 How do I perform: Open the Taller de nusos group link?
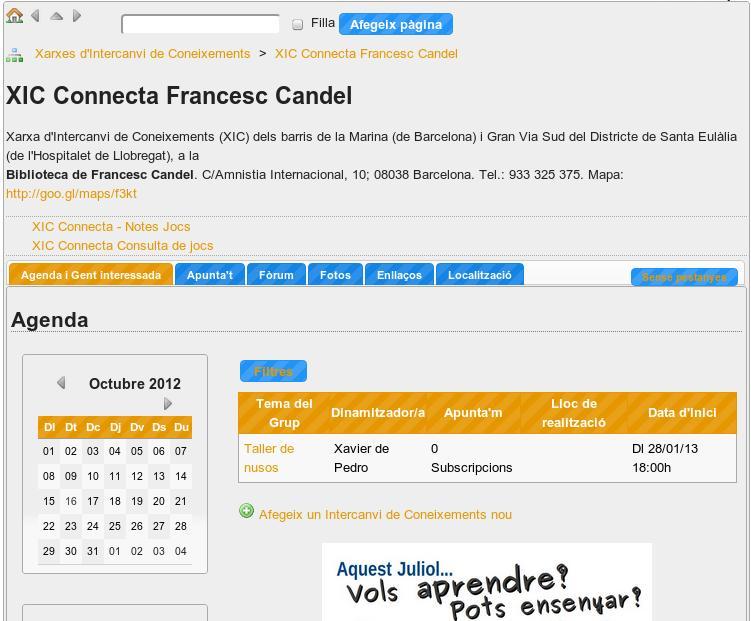268,458
